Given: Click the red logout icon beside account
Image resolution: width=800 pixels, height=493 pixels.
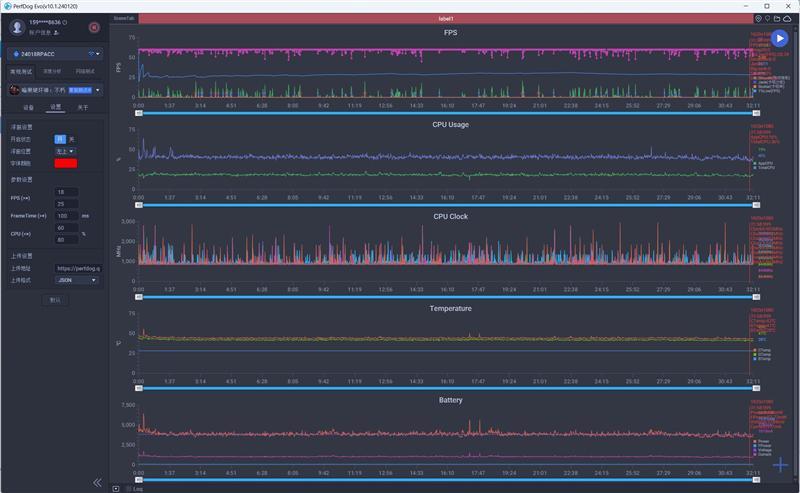Looking at the screenshot, I should (x=94, y=27).
